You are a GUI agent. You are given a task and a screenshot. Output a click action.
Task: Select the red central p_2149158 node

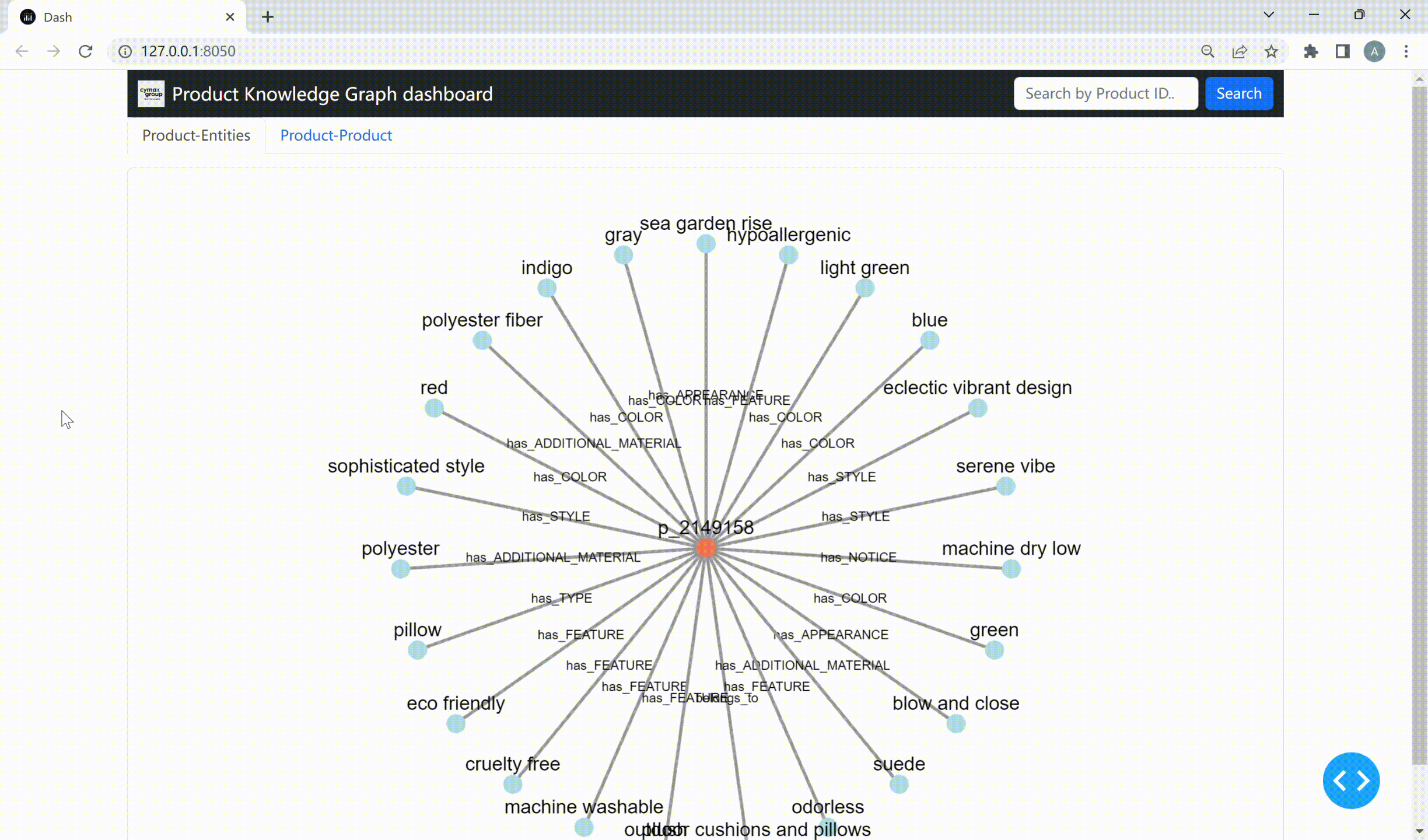tap(706, 548)
